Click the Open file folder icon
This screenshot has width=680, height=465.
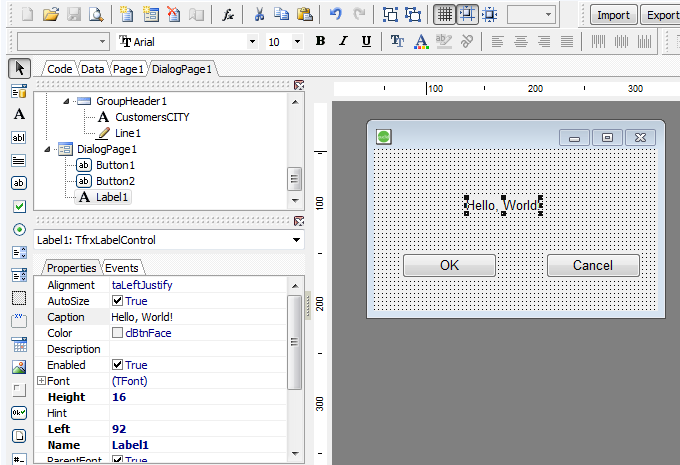coord(51,14)
